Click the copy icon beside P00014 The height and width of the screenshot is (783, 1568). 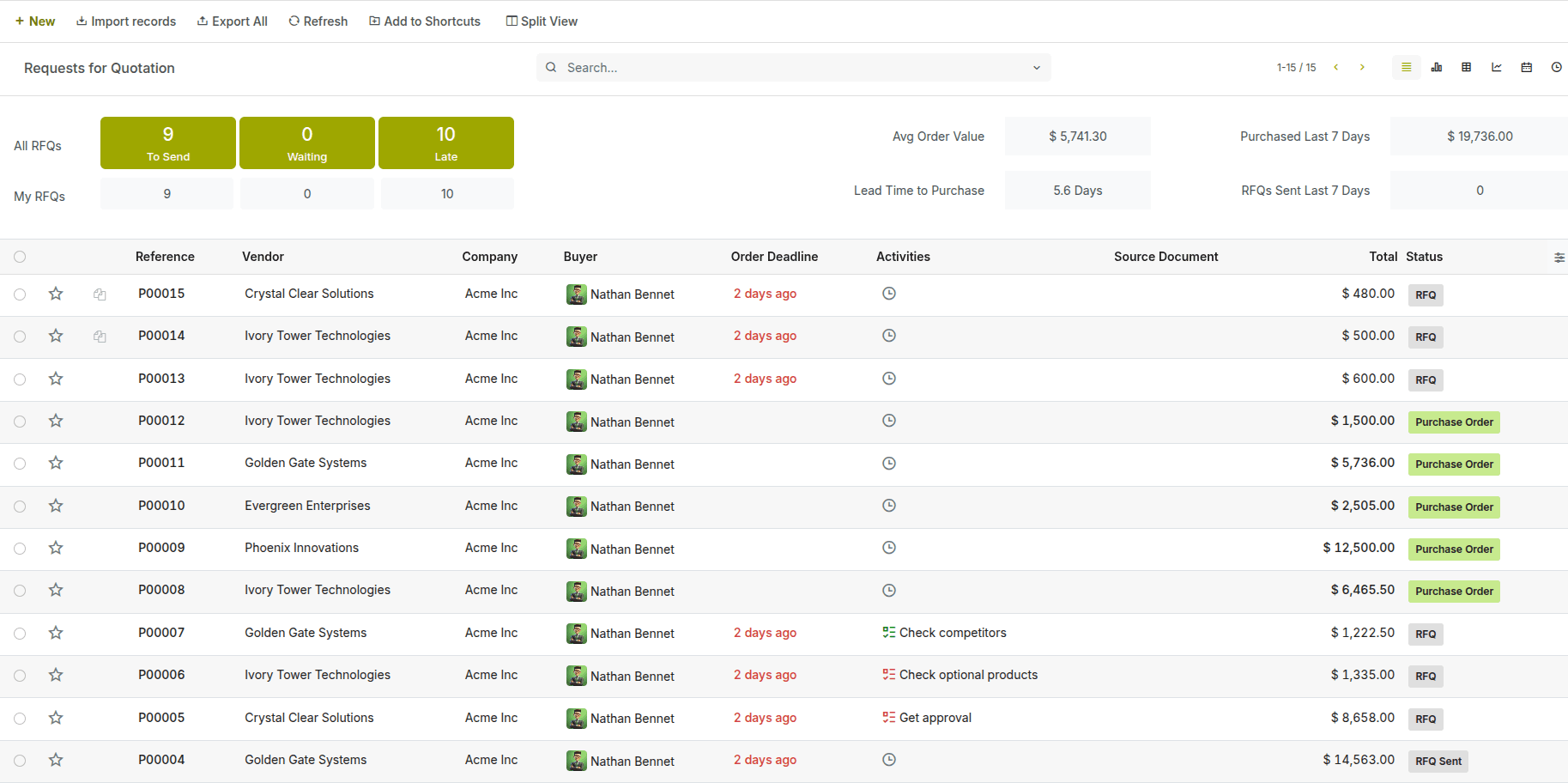(100, 337)
